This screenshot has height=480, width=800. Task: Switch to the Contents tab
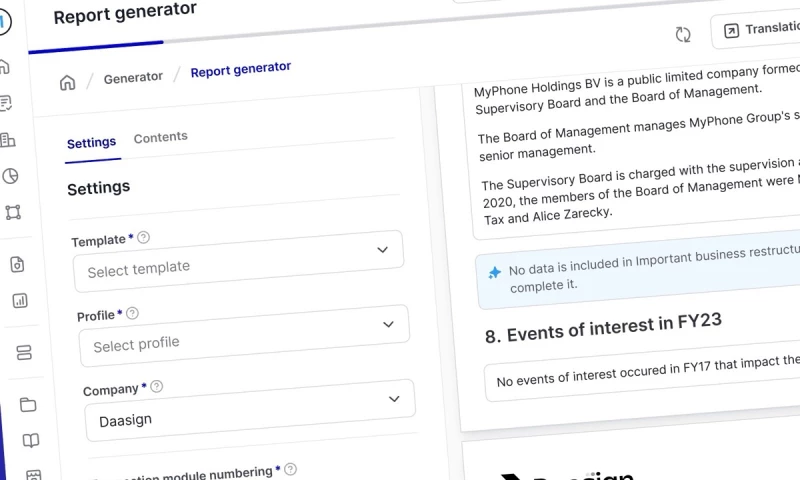(x=161, y=137)
